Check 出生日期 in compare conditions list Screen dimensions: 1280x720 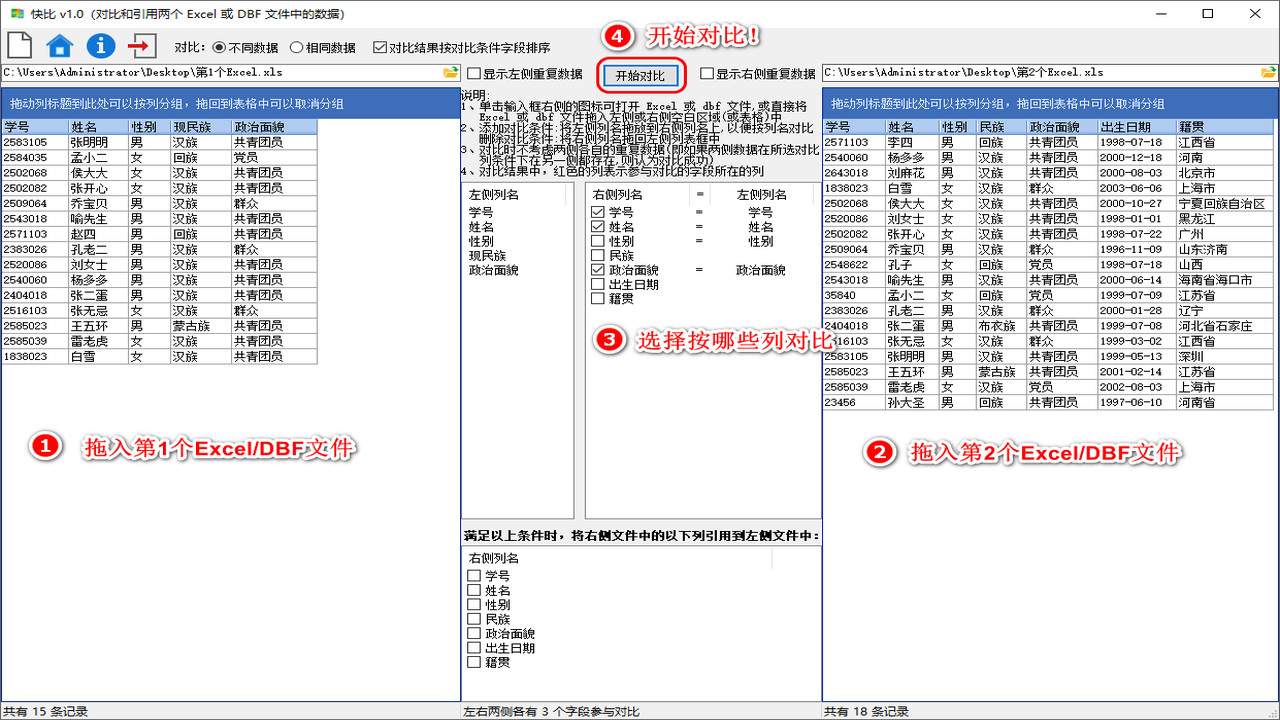(x=598, y=285)
